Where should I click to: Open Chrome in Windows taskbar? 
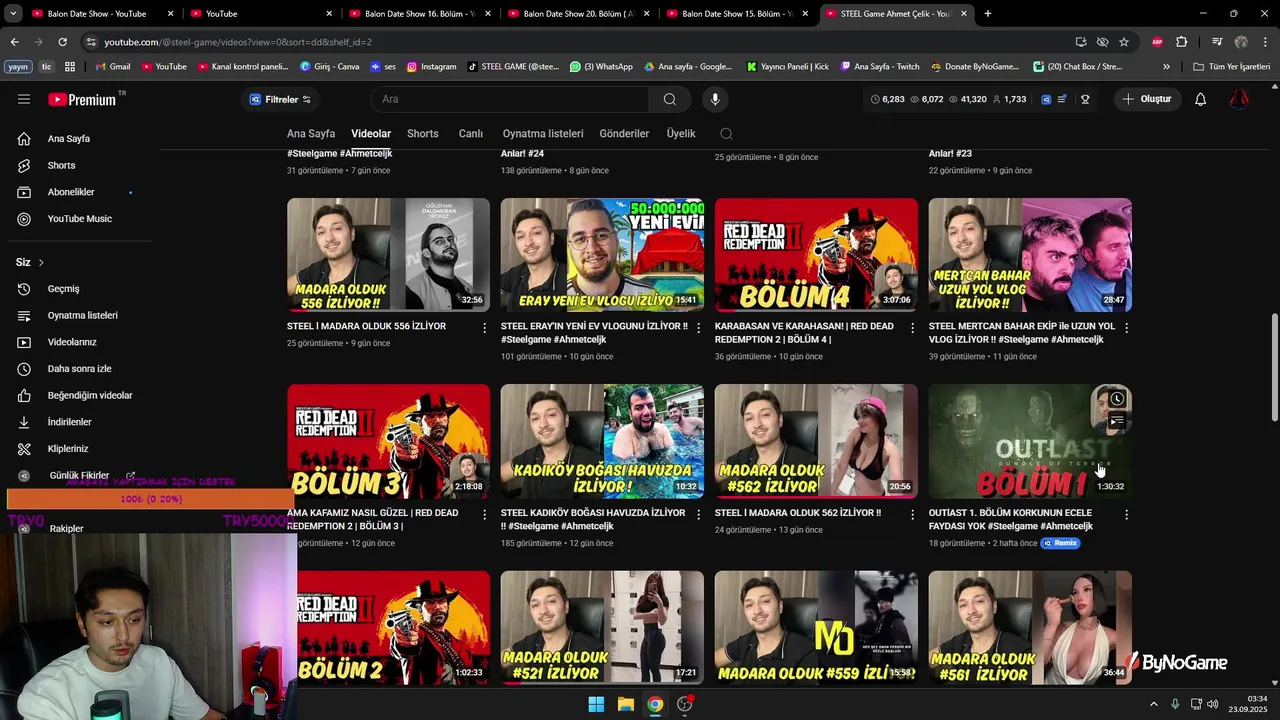[x=654, y=704]
